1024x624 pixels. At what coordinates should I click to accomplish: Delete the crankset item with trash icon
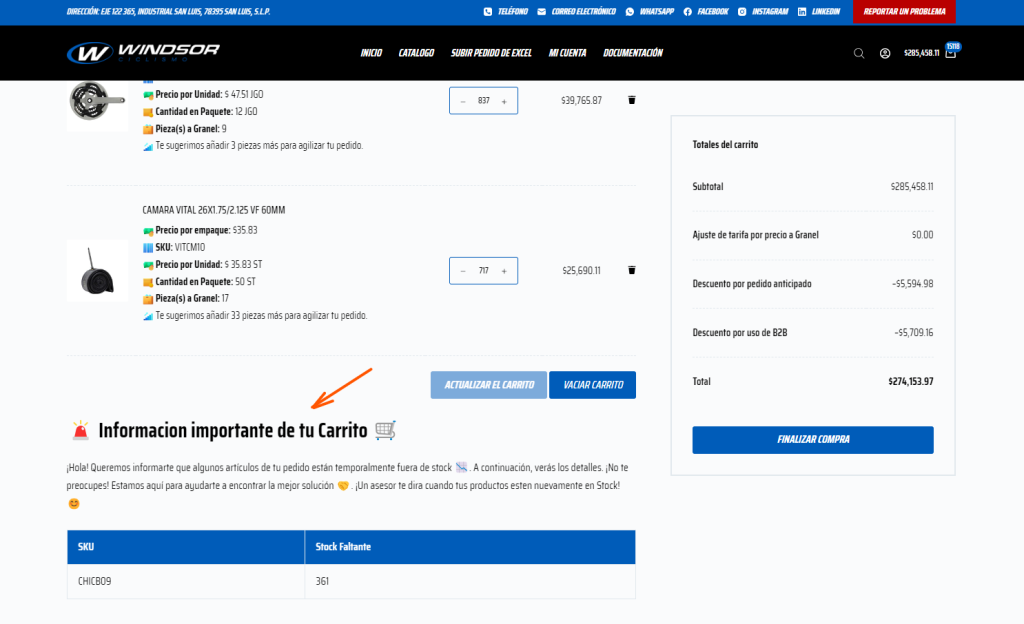pyautogui.click(x=632, y=100)
